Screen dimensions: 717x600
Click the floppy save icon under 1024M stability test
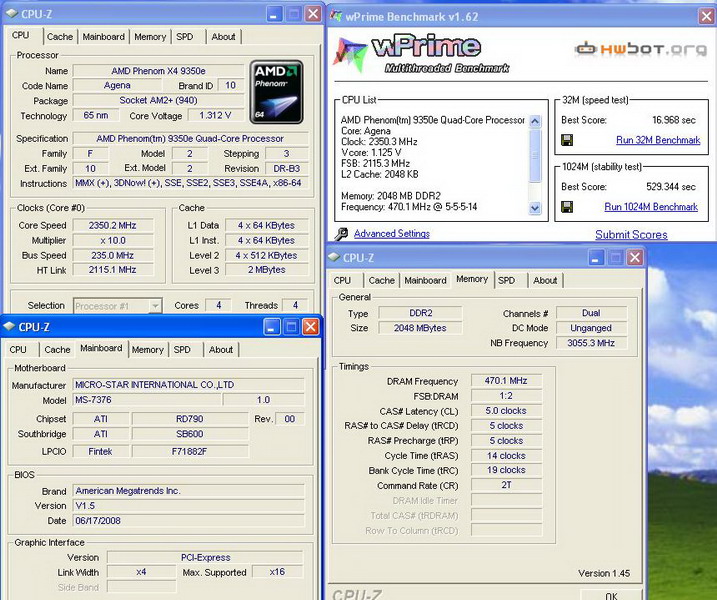[x=567, y=207]
